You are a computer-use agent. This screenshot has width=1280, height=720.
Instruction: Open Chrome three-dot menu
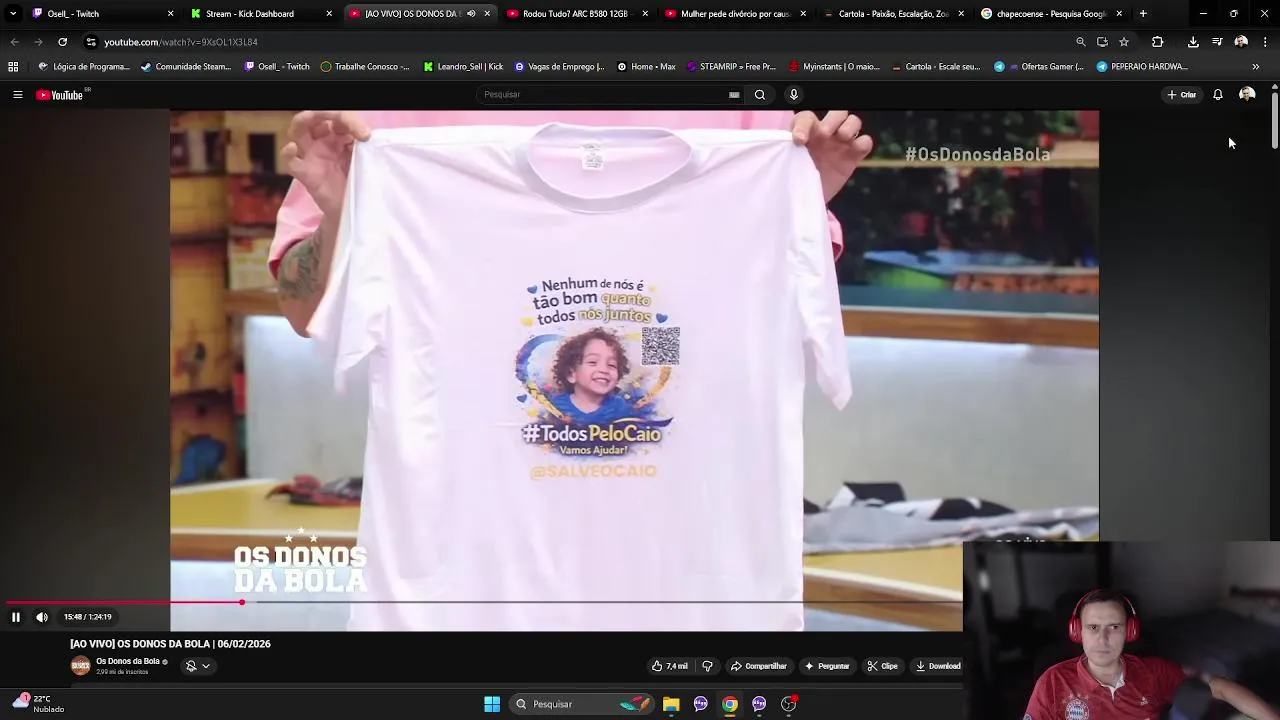pyautogui.click(x=1265, y=42)
